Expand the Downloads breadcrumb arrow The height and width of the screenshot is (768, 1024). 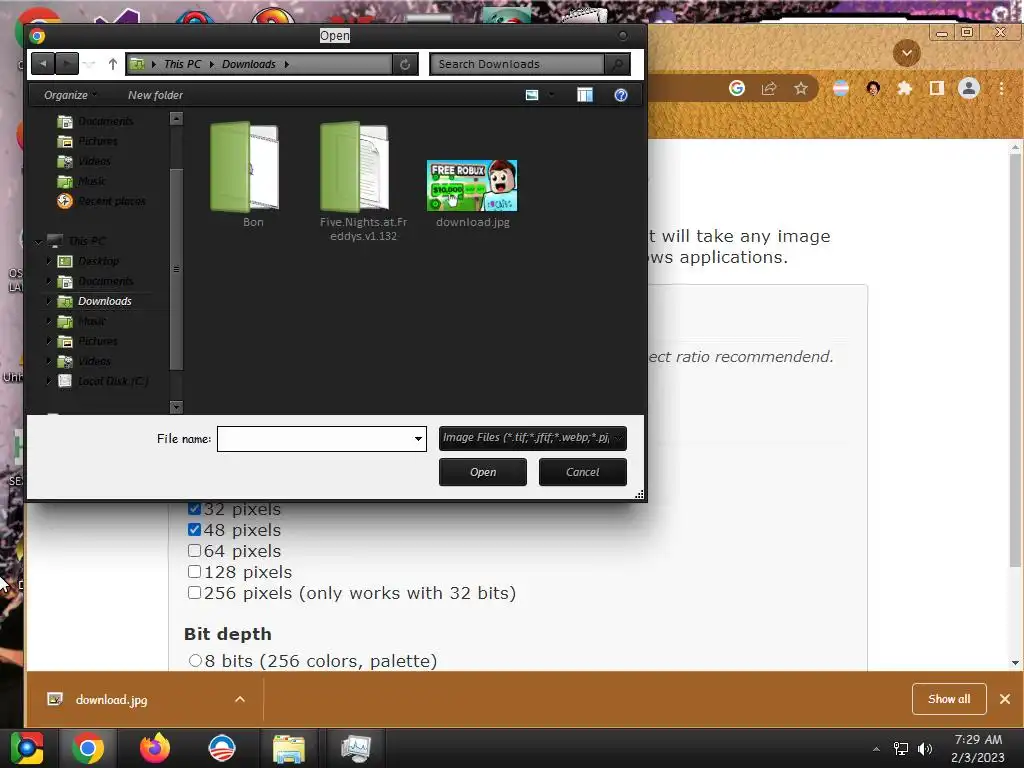tap(287, 64)
